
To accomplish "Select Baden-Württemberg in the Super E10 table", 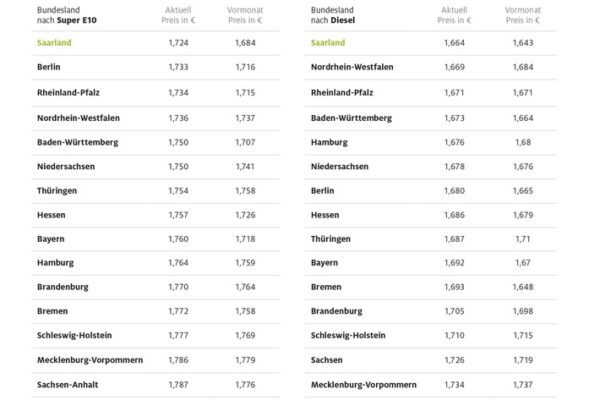I will pos(77,142).
